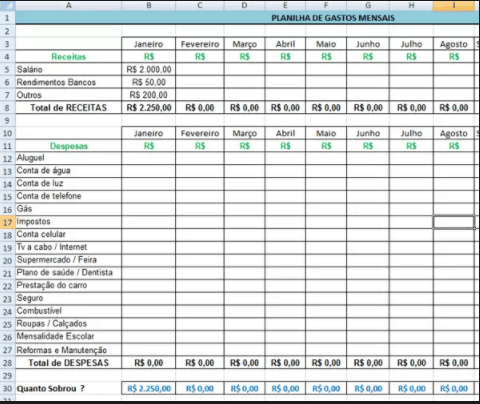
Task: Select column I header
Action: tap(454, 5)
